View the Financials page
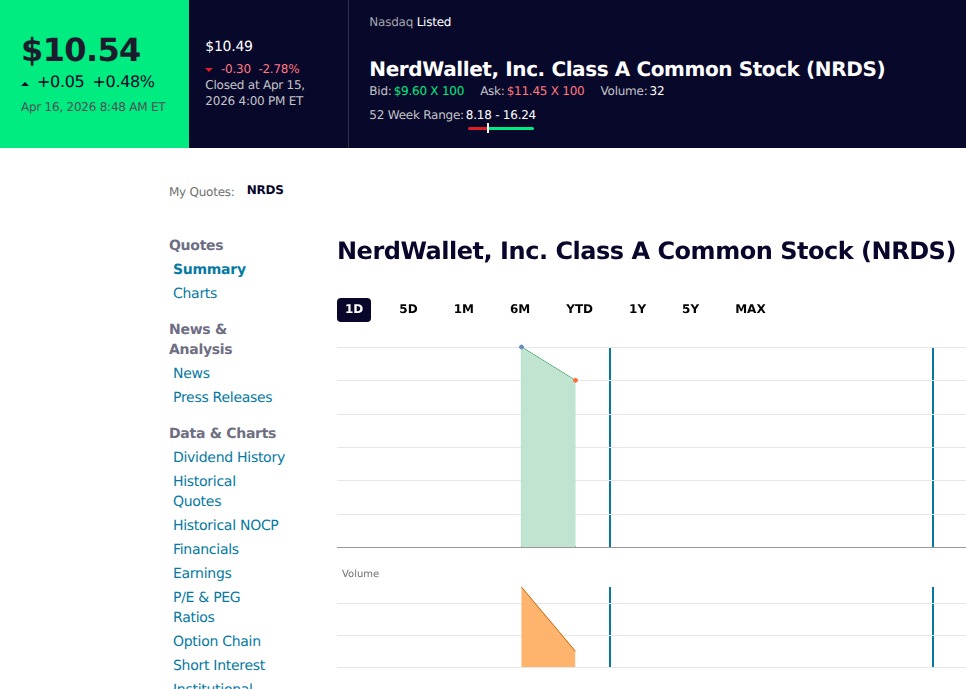The image size is (966, 689). (206, 549)
